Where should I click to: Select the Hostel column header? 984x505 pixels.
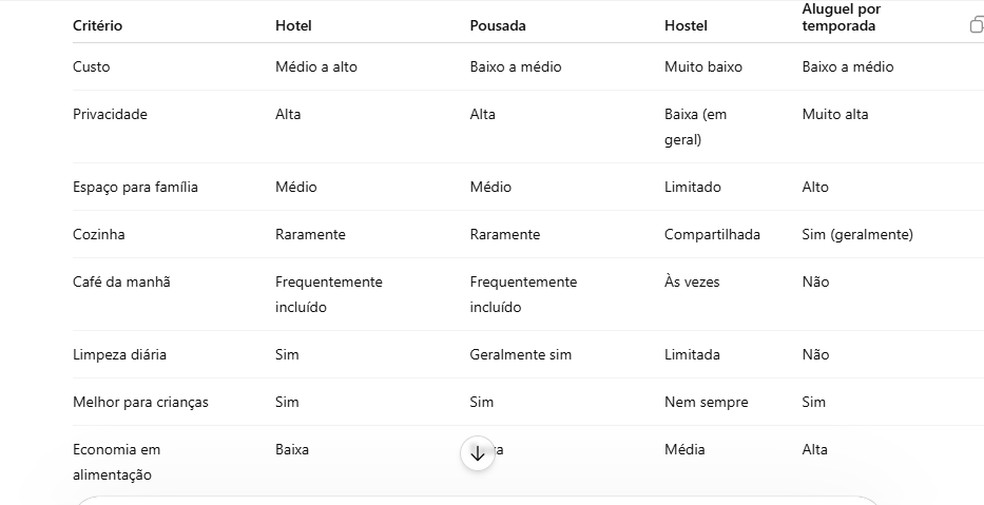pyautogui.click(x=685, y=26)
